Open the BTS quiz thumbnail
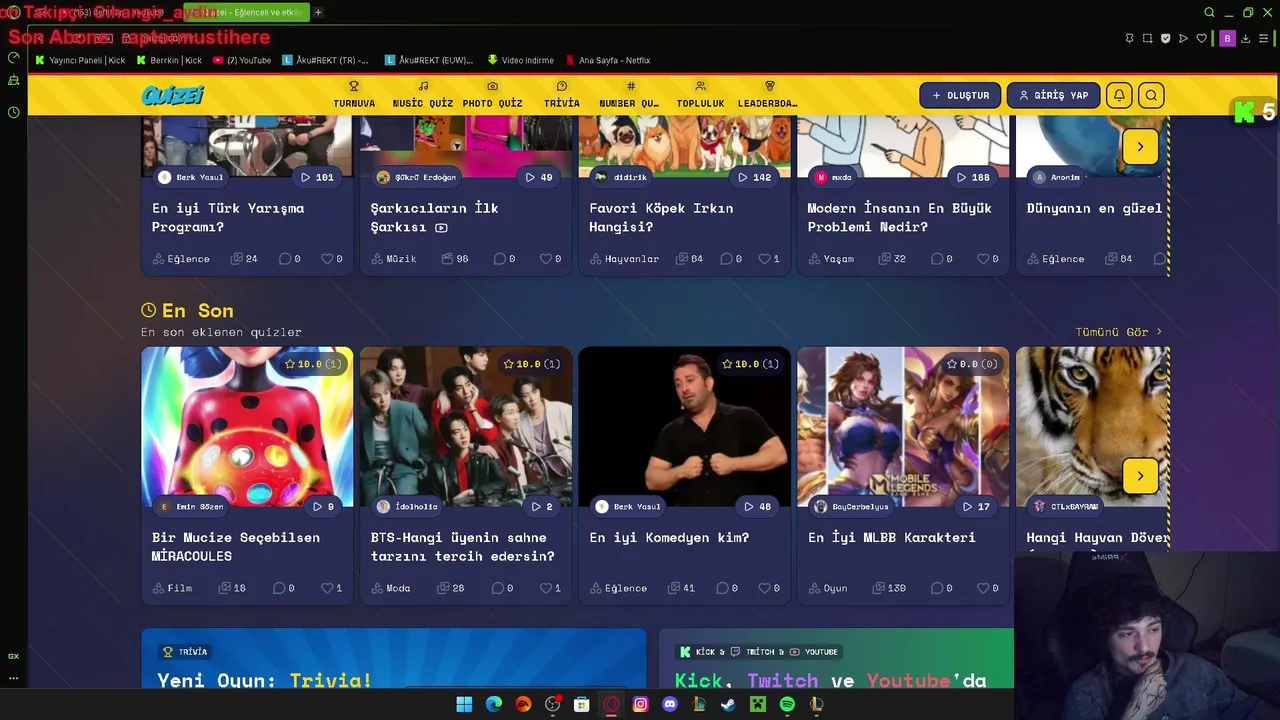This screenshot has height=720, width=1280. pos(466,426)
